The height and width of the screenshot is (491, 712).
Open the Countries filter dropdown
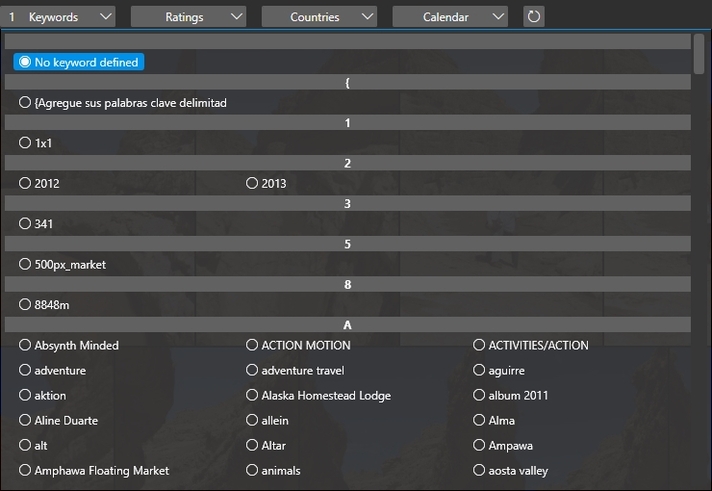tap(319, 17)
